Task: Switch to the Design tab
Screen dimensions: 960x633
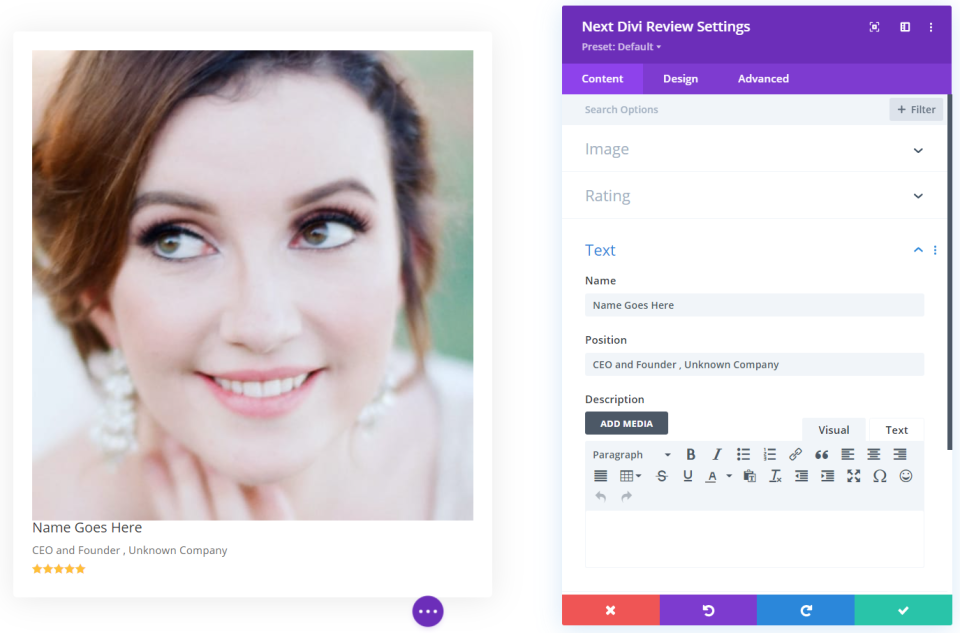Action: point(680,78)
